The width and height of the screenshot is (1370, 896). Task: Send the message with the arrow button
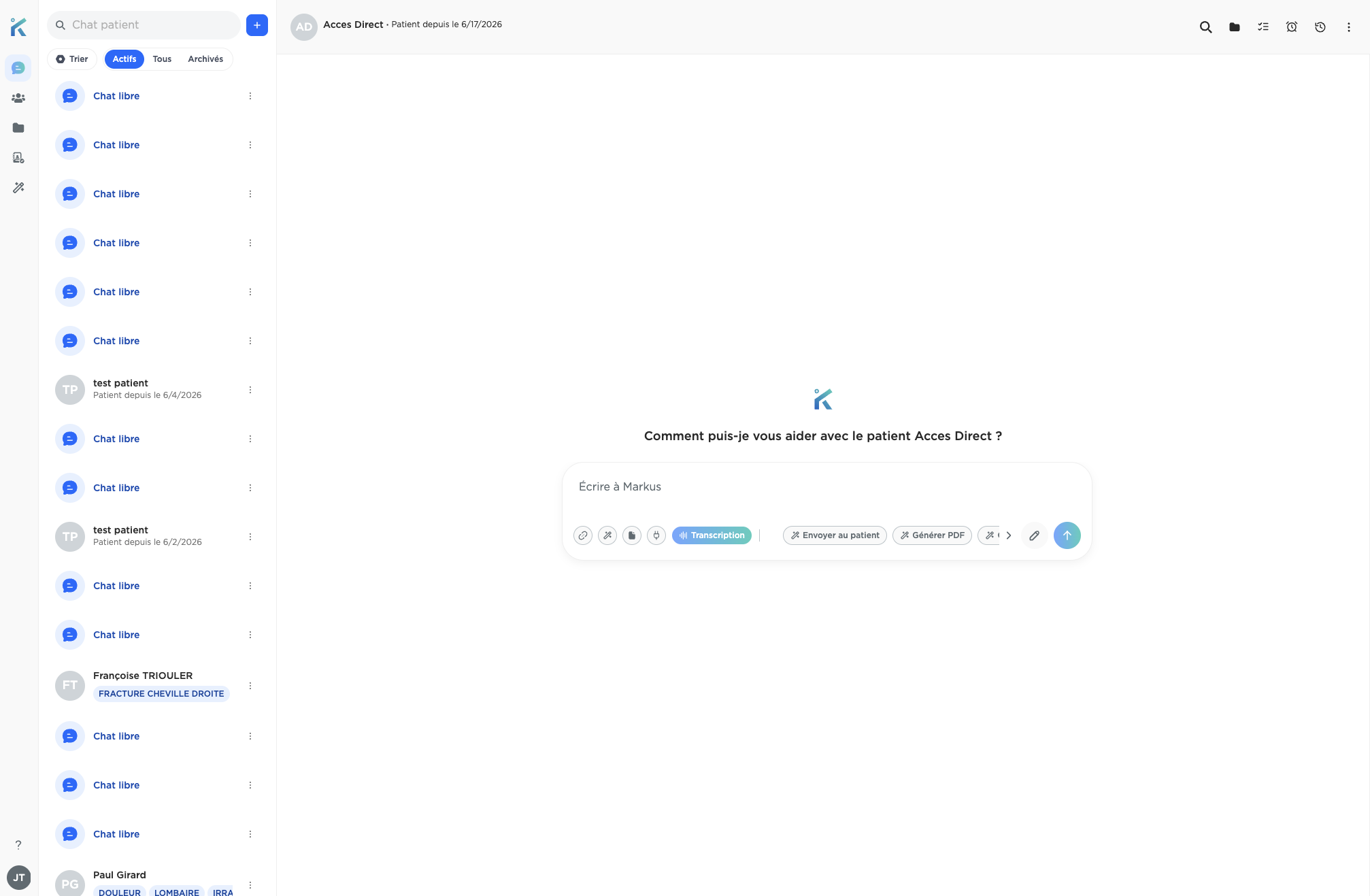pos(1067,535)
